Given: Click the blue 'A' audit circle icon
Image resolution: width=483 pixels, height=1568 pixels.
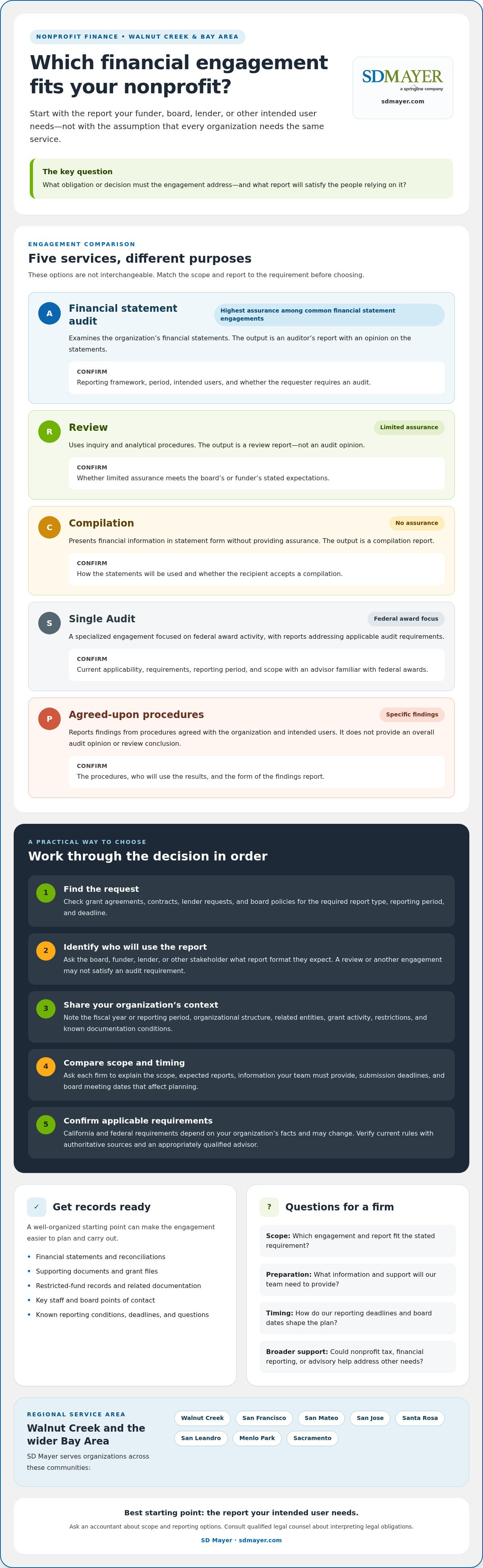Looking at the screenshot, I should point(50,313).
